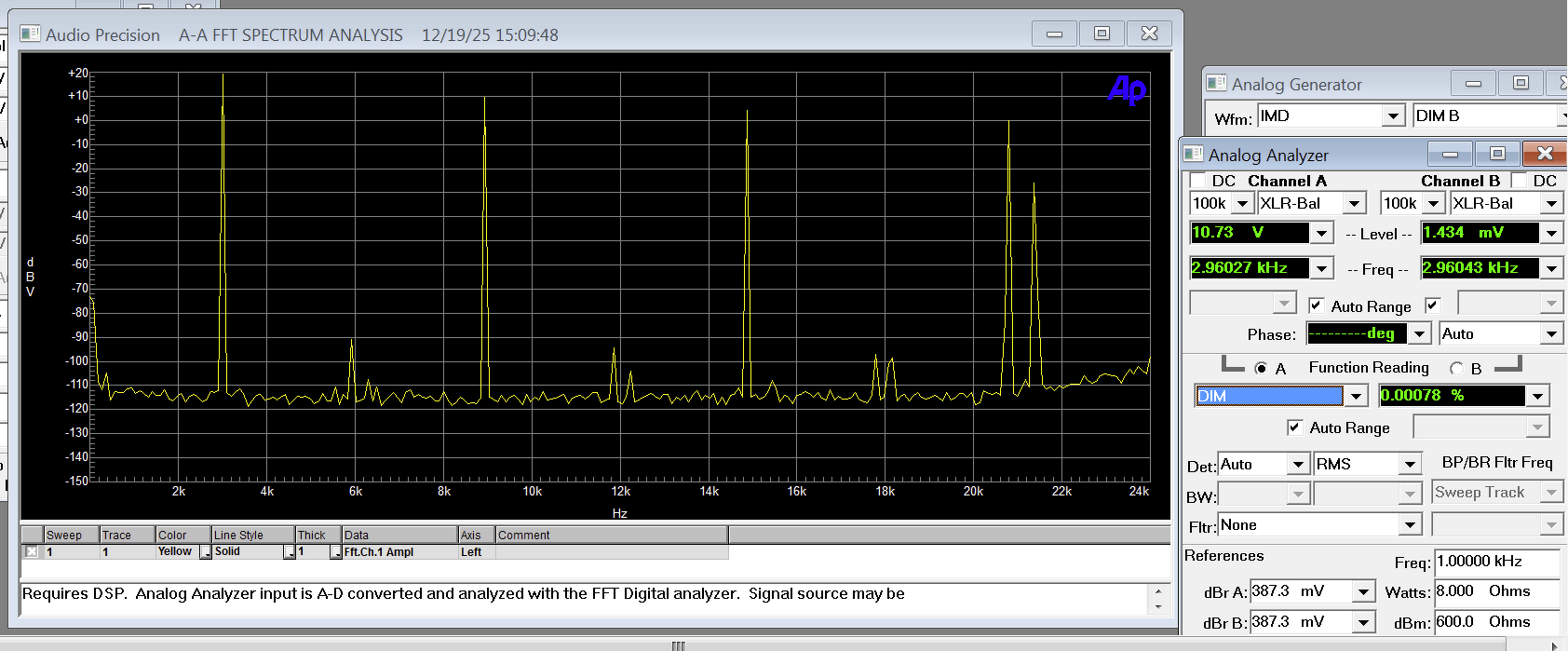This screenshot has height=651, width=1568.
Task: Open Channel B level units dropdown
Action: click(x=1551, y=233)
